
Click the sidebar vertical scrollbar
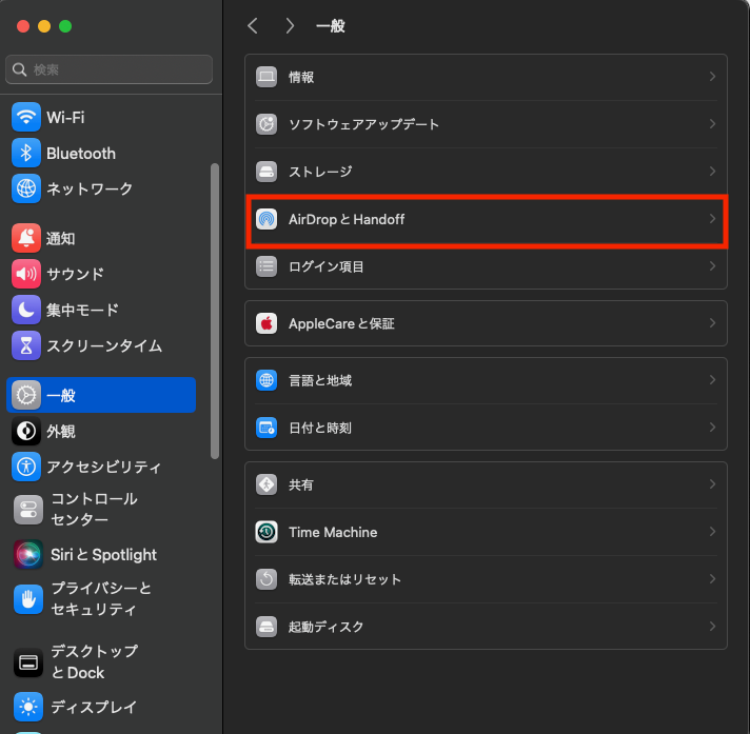(x=215, y=311)
